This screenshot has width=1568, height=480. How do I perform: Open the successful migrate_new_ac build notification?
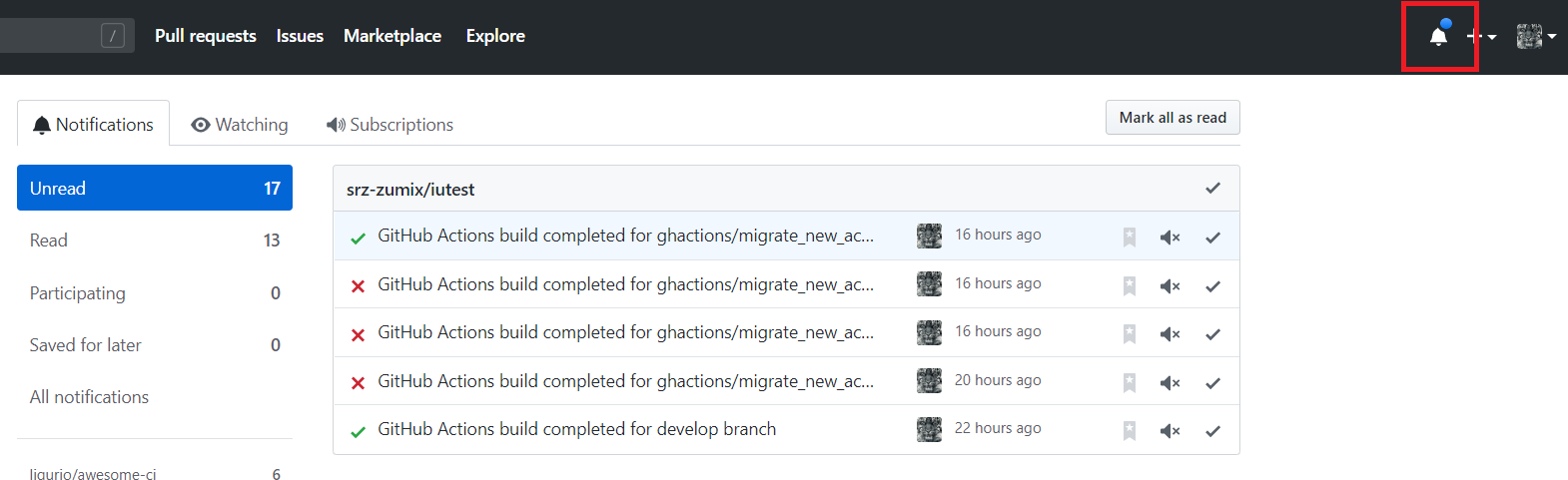tap(625, 236)
